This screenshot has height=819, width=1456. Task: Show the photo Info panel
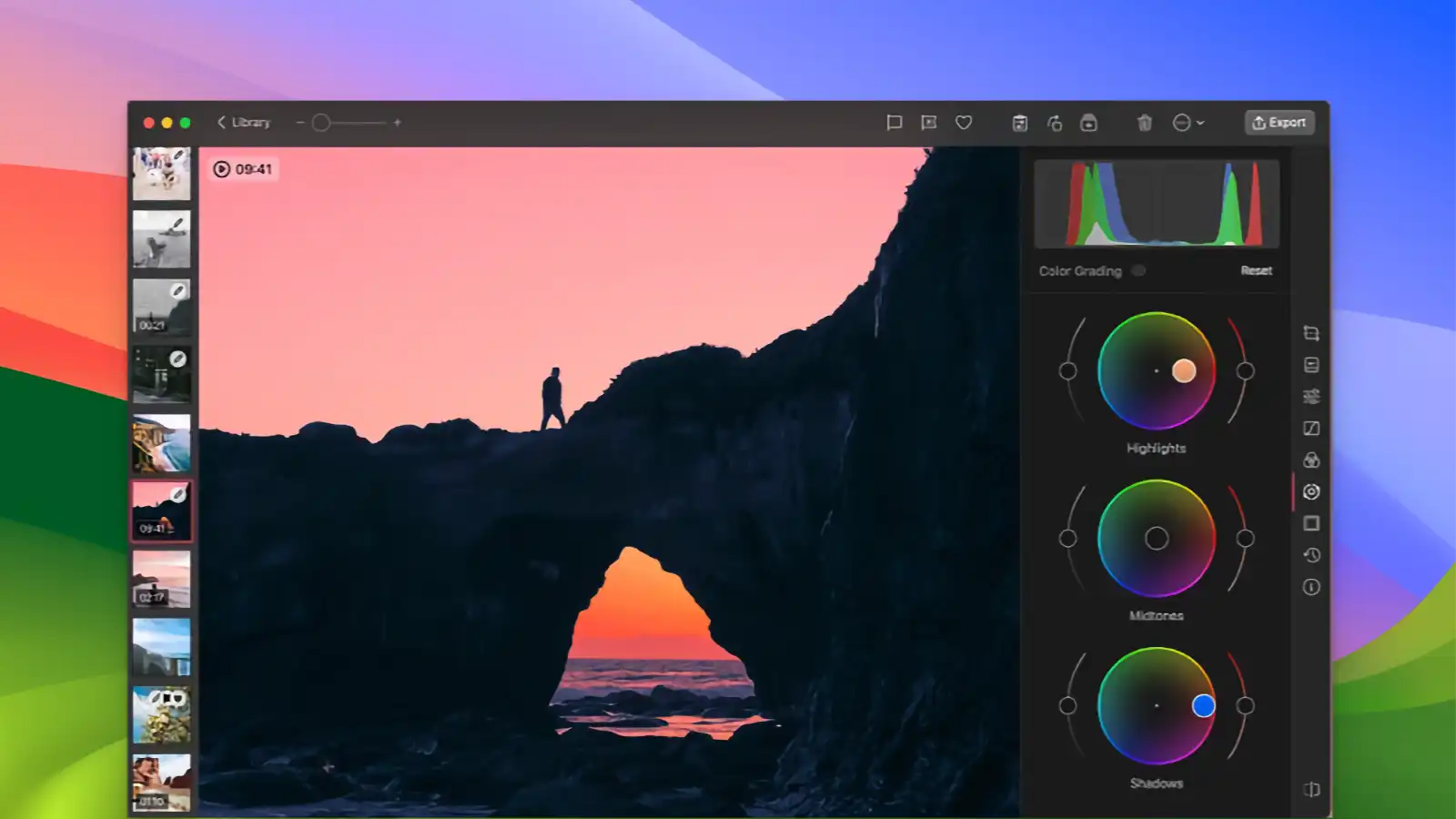pyautogui.click(x=1311, y=585)
